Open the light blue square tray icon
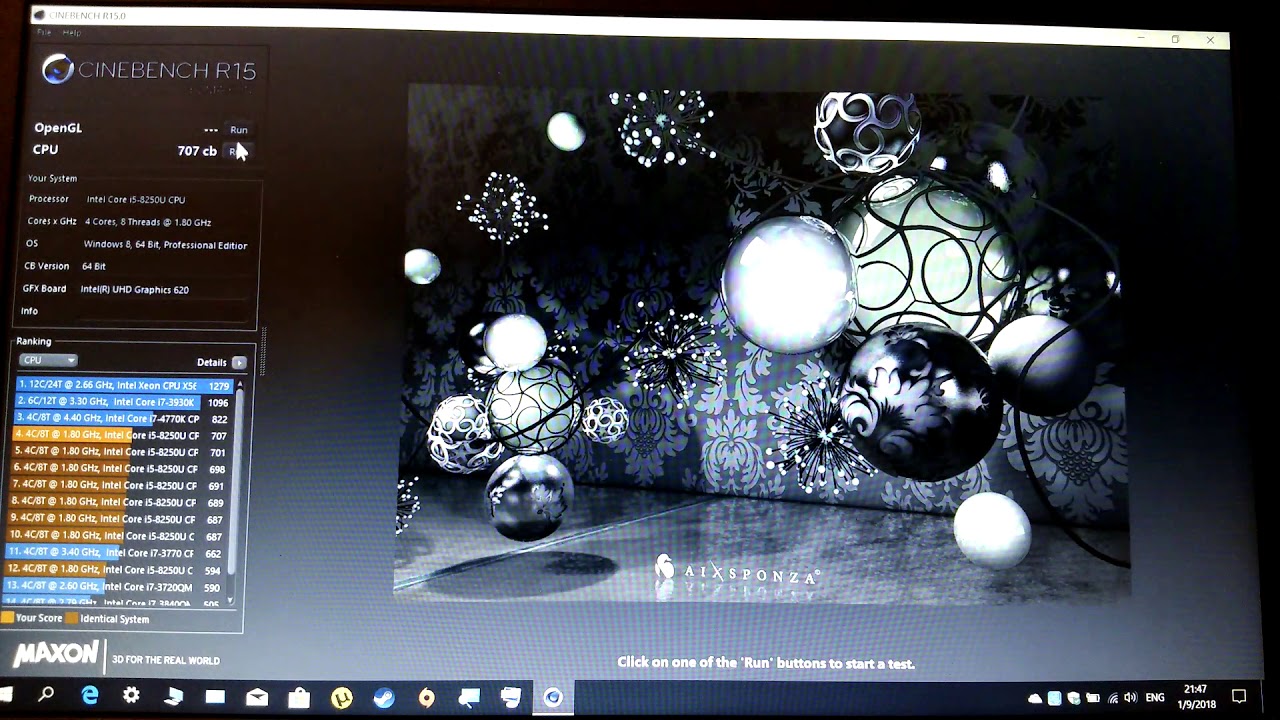This screenshot has height=720, width=1280. (x=1055, y=698)
